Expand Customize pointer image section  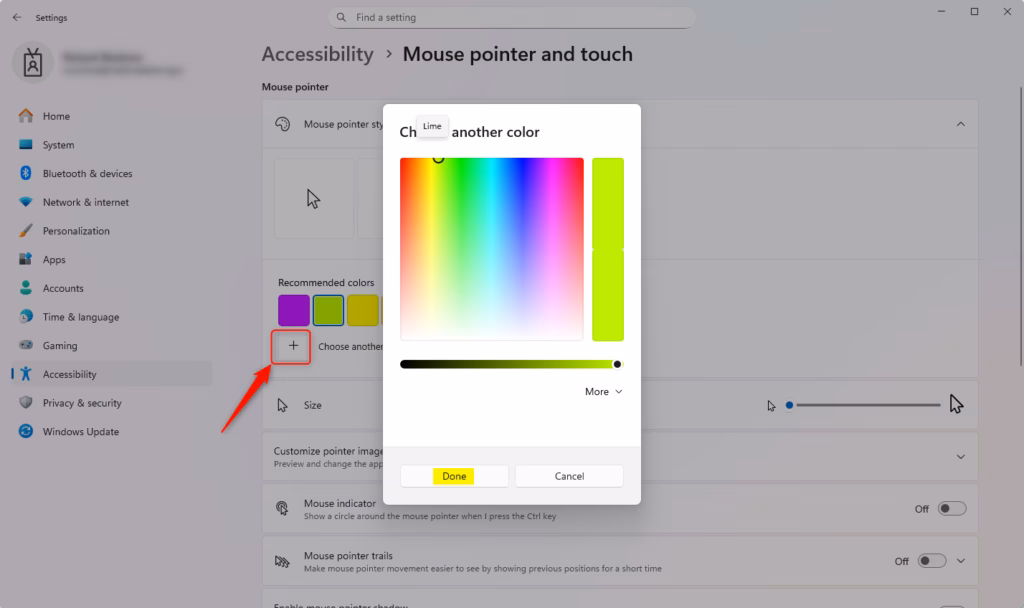(960, 457)
